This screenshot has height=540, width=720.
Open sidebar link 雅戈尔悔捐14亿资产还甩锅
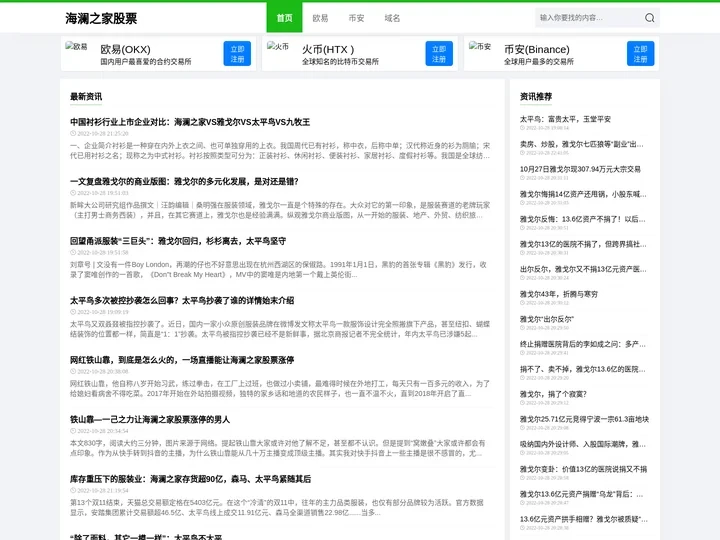583,194
